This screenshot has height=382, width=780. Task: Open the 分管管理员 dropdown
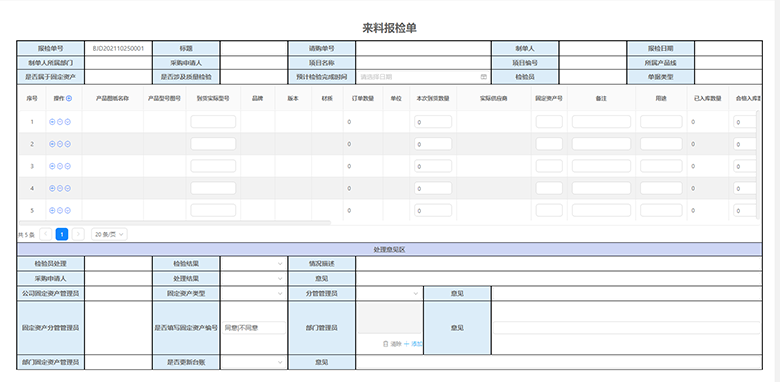pos(389,293)
